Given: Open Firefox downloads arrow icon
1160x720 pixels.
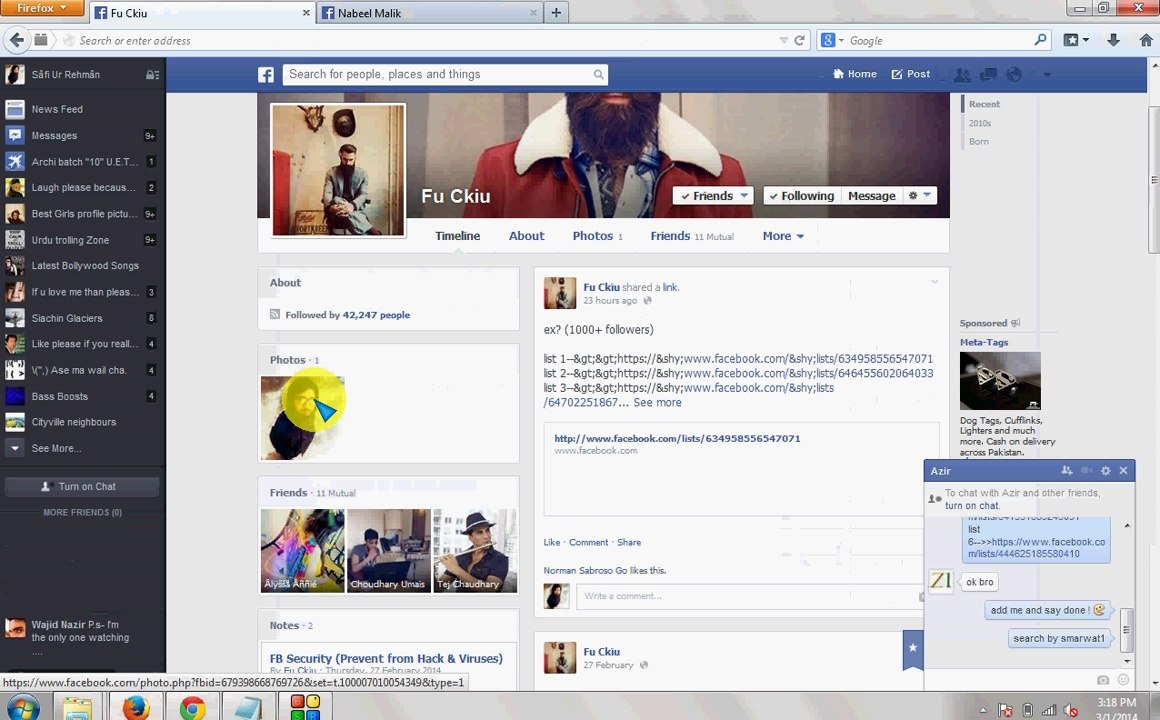Looking at the screenshot, I should click(1113, 40).
